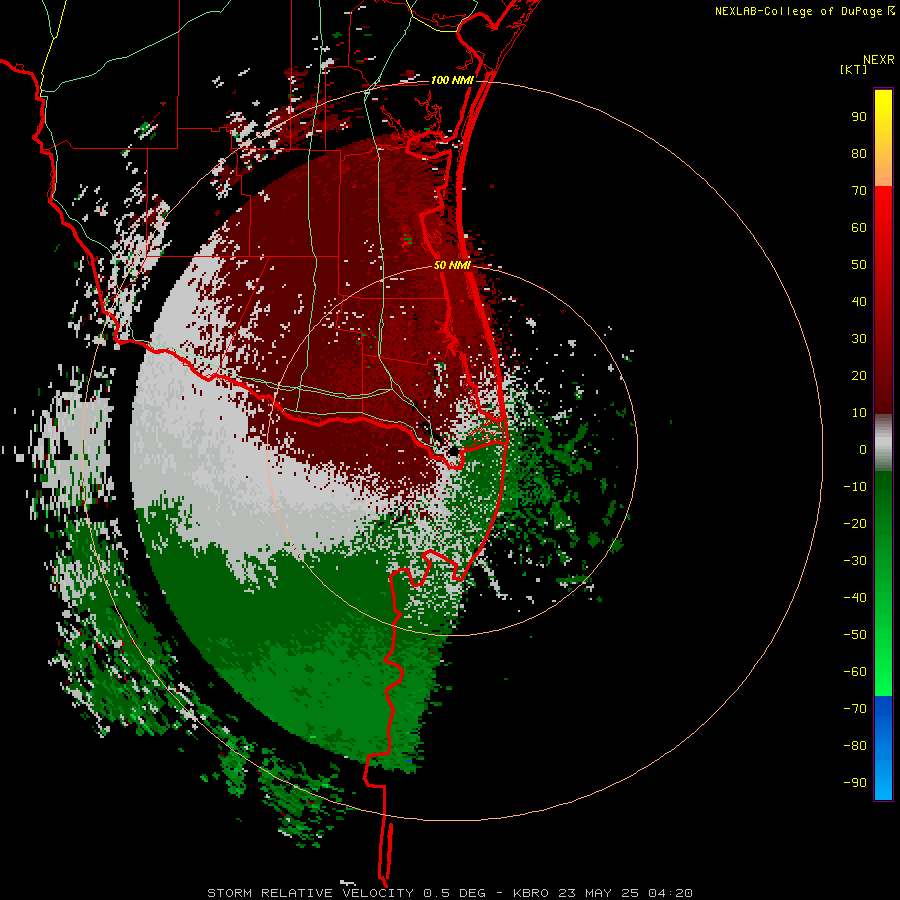Click the 30 value on velocity scale

point(859,339)
